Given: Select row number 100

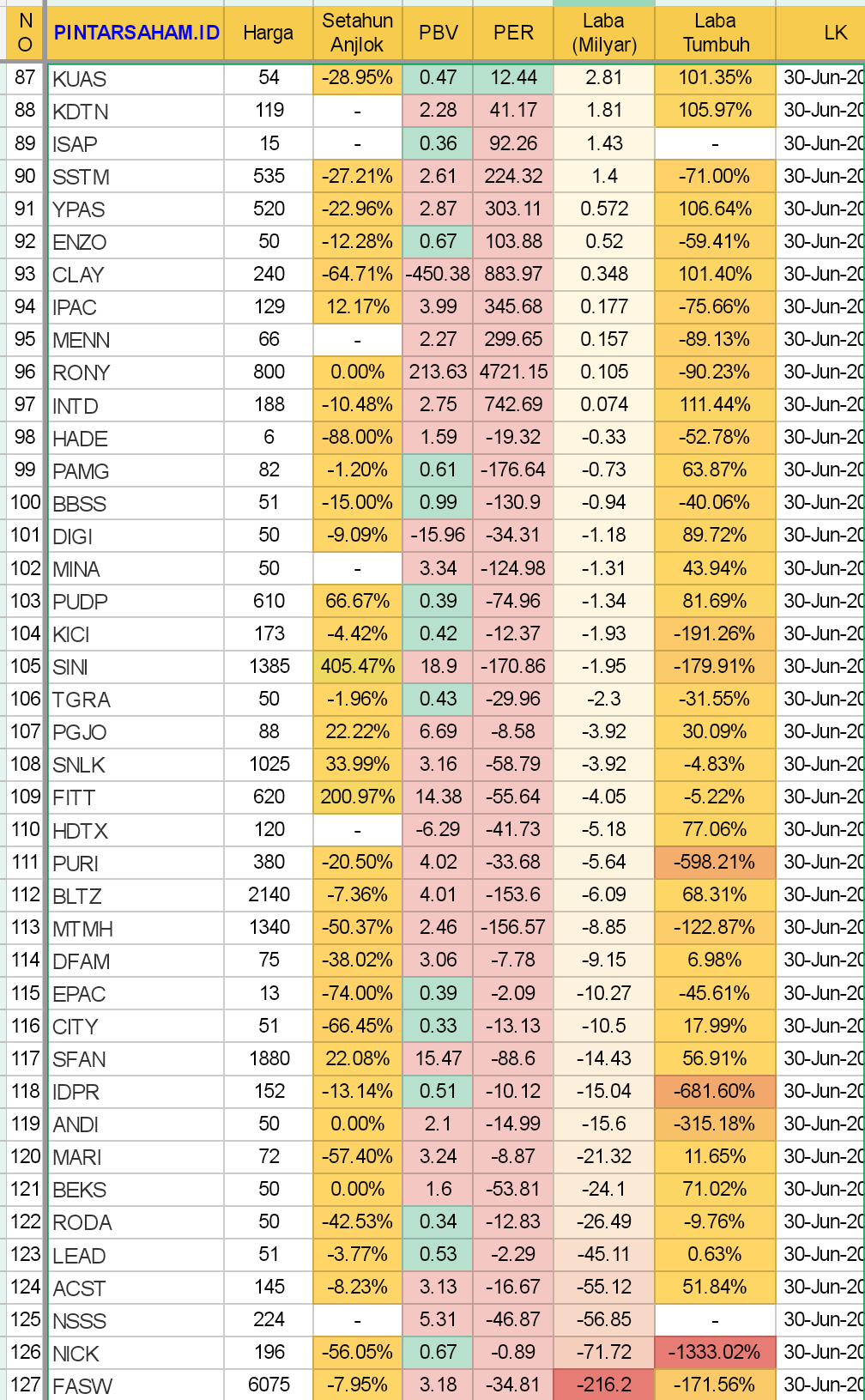Looking at the screenshot, I should click(x=25, y=503).
